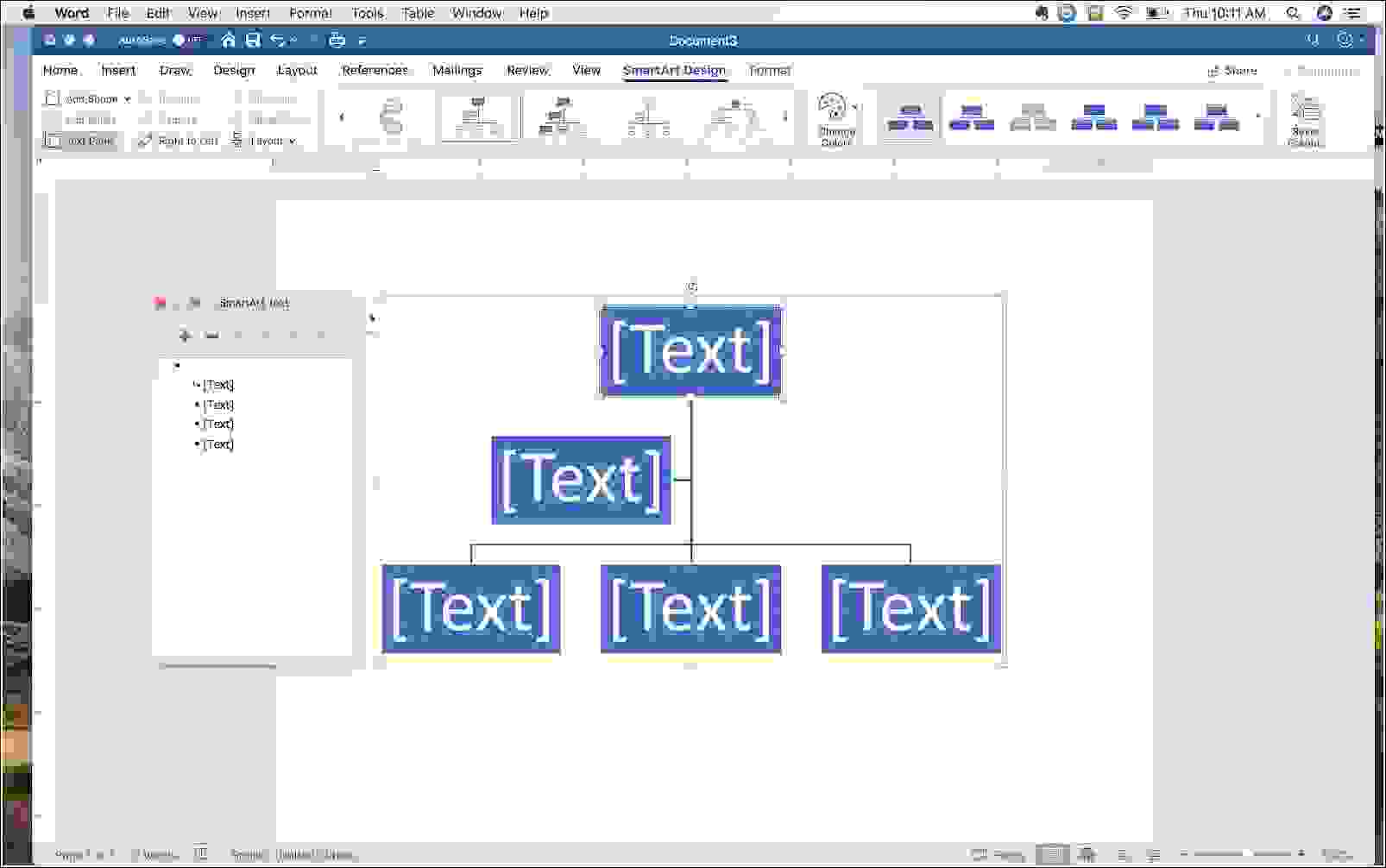This screenshot has width=1386, height=868.
Task: Select the top [Text] box in diagram
Action: (x=690, y=350)
